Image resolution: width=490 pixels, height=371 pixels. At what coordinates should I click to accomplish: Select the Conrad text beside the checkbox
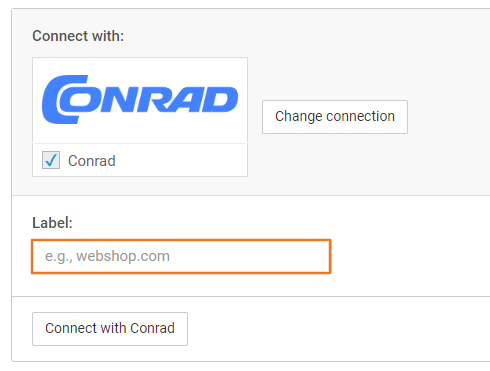click(92, 161)
